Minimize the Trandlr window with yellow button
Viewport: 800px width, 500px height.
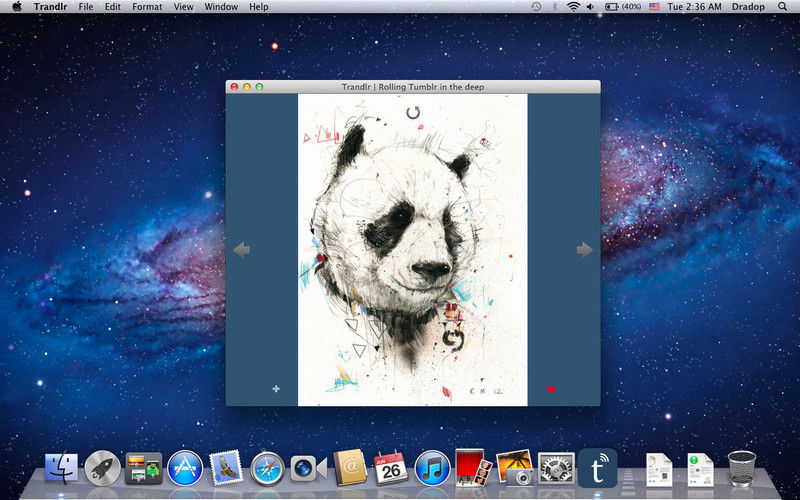click(247, 87)
